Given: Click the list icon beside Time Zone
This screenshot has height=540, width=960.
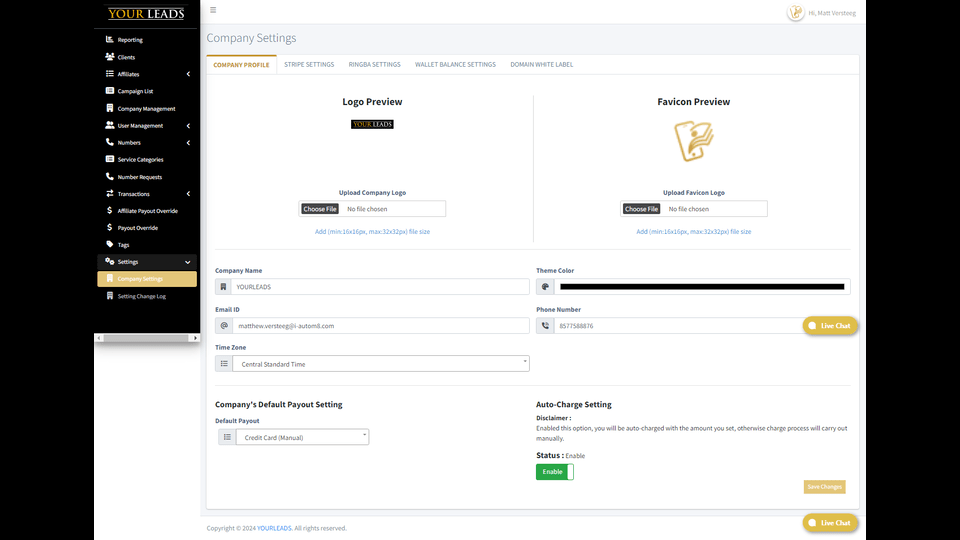Looking at the screenshot, I should [224, 364].
